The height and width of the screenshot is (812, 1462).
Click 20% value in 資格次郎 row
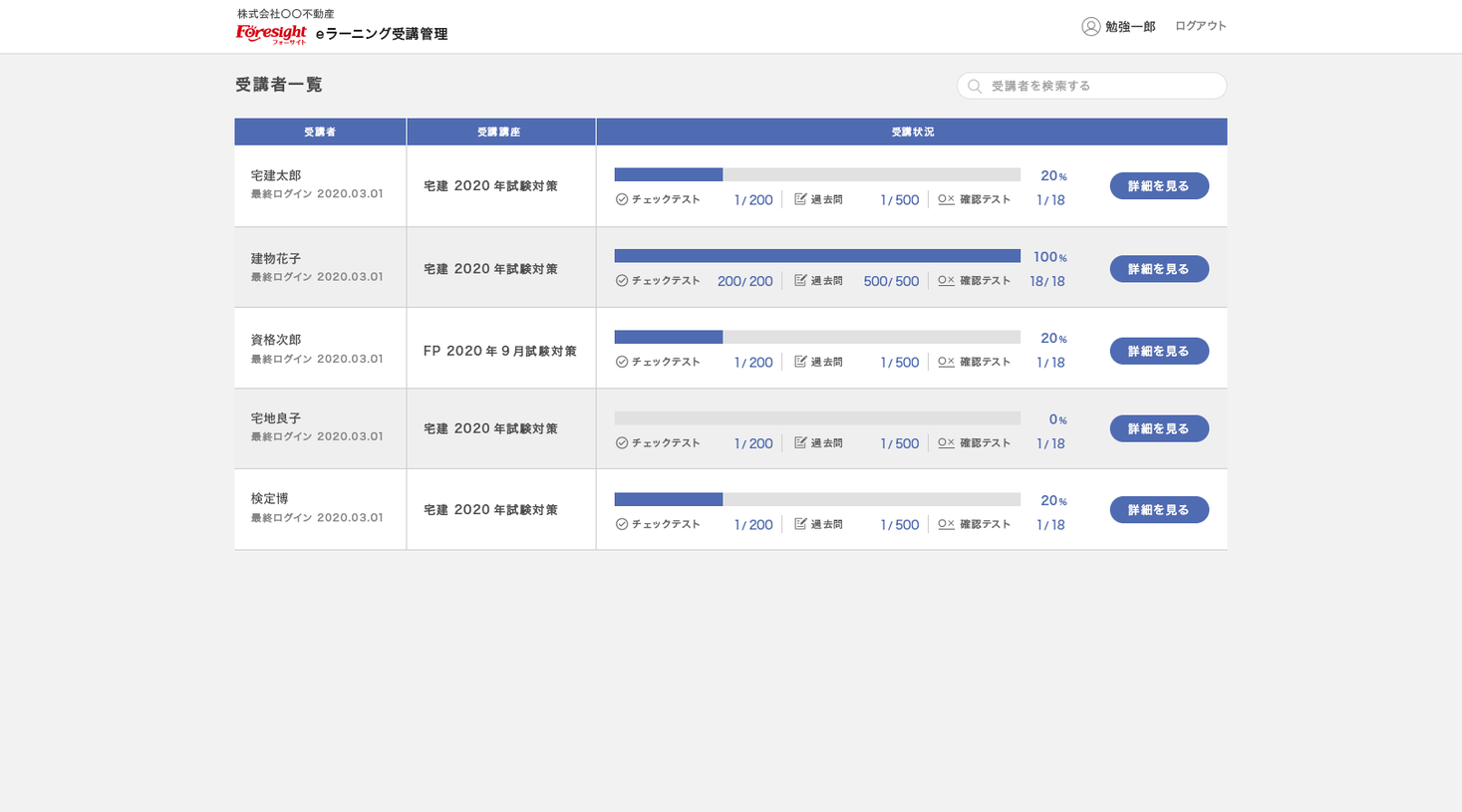[1054, 339]
